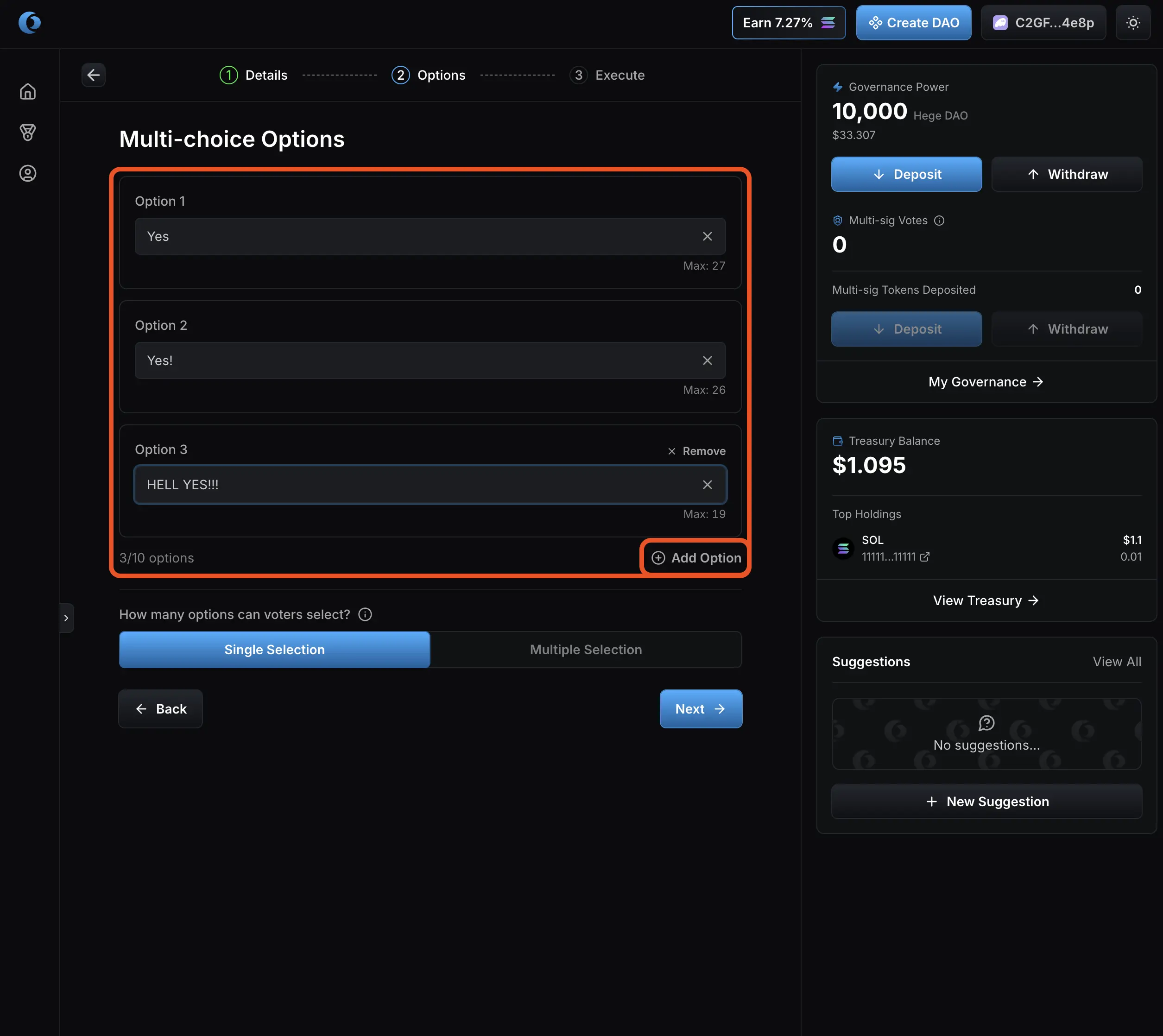Expand the collapsed sidebar chevron

pyautogui.click(x=66, y=618)
